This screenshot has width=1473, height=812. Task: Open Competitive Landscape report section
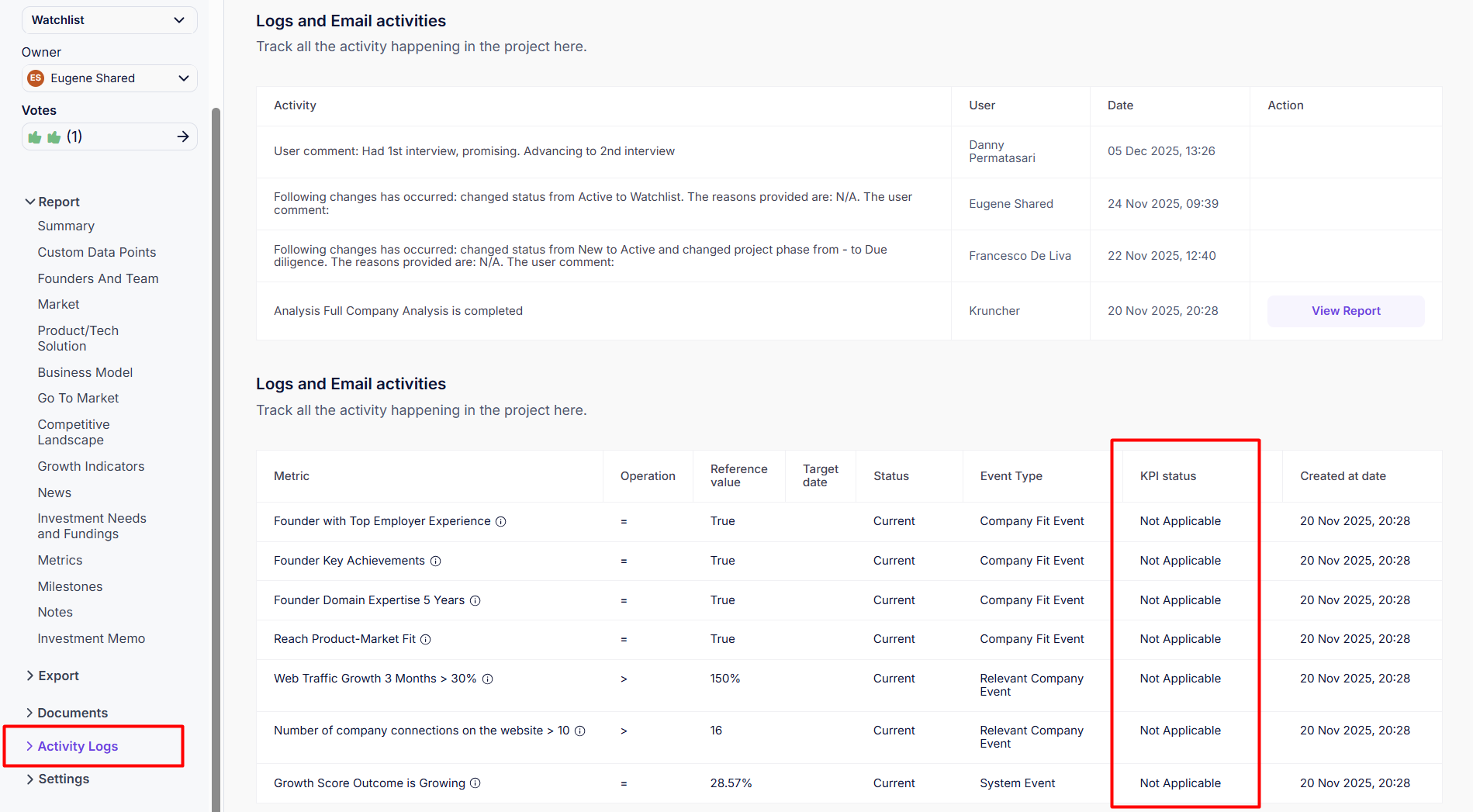point(74,433)
